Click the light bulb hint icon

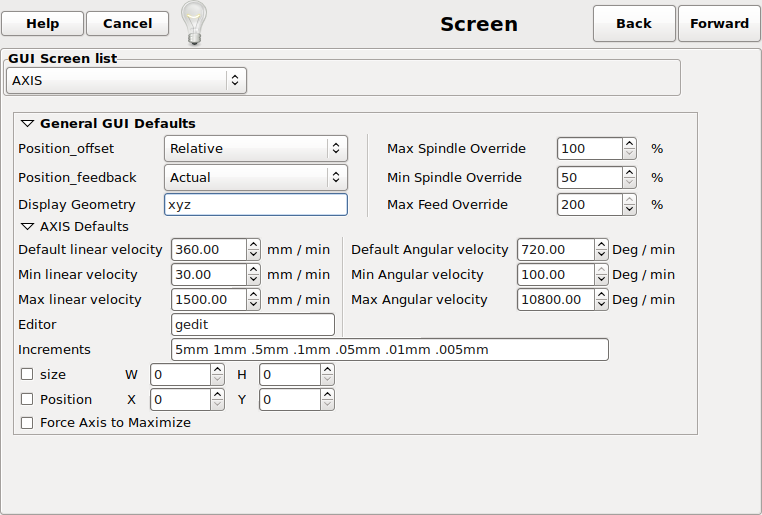click(x=193, y=22)
